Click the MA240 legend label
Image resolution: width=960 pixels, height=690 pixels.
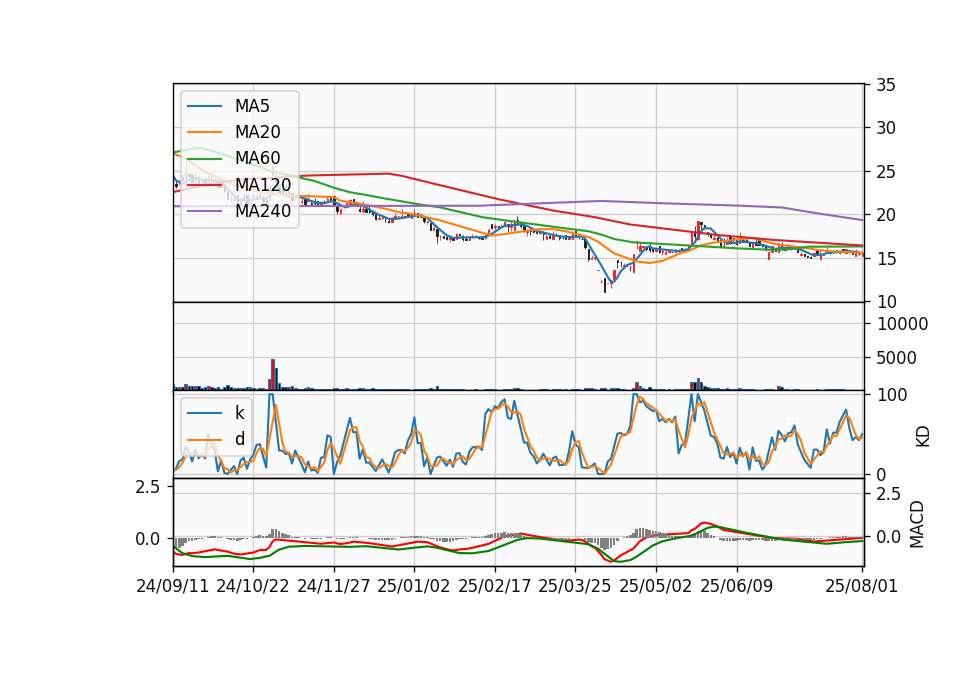click(263, 211)
